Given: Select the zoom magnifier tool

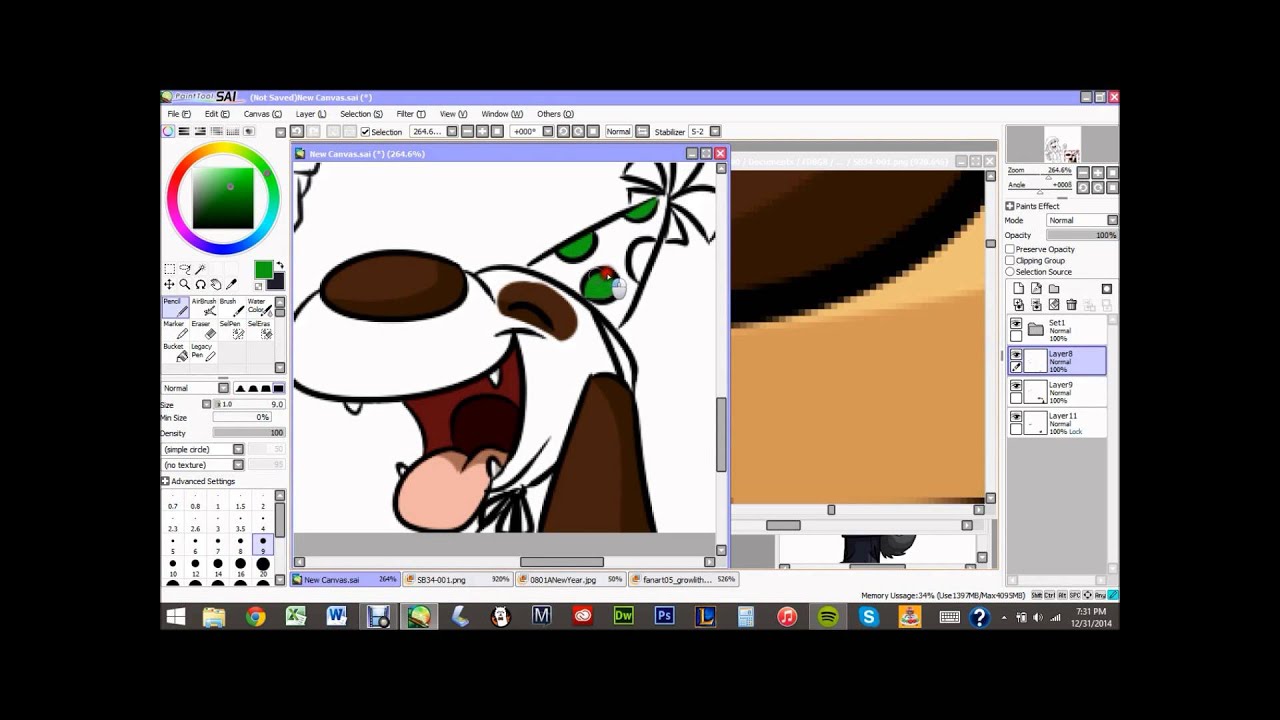Looking at the screenshot, I should 185,284.
